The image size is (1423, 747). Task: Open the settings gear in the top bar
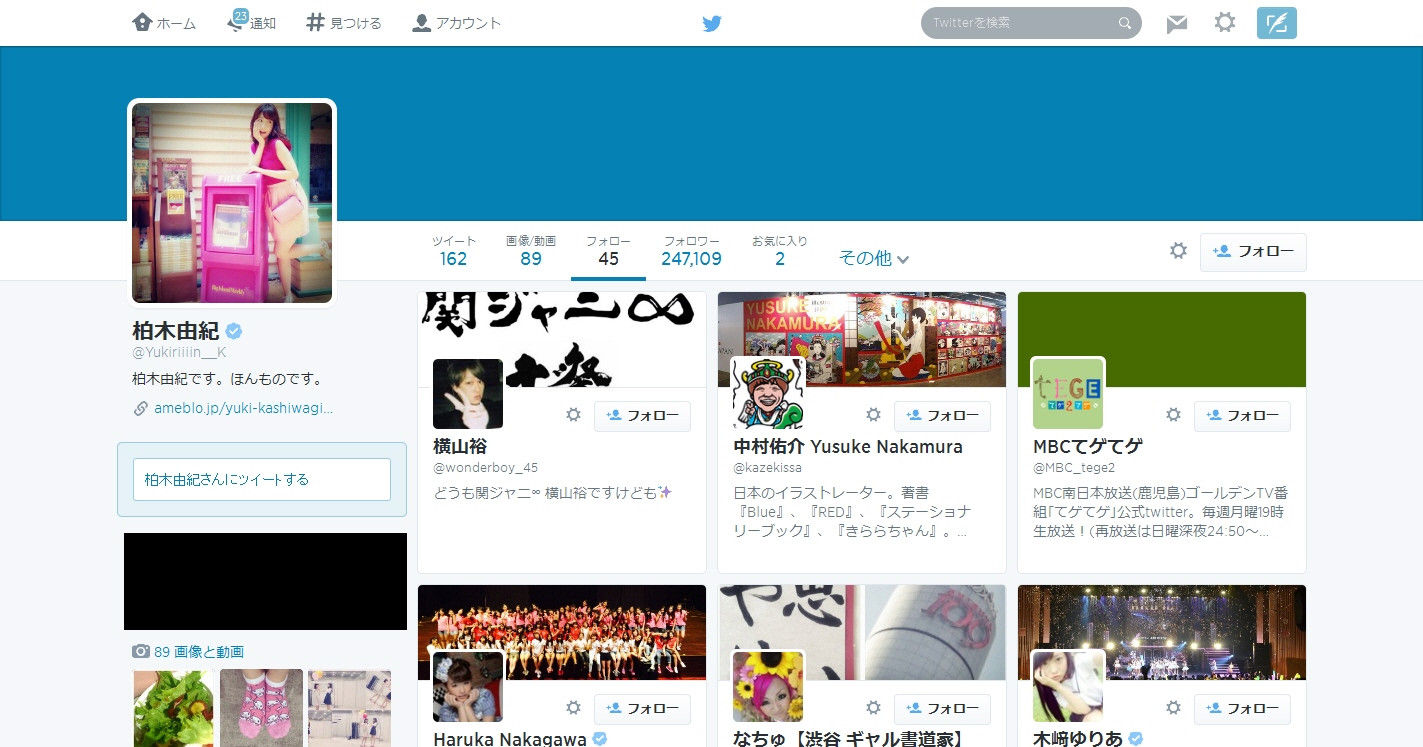coord(1224,22)
